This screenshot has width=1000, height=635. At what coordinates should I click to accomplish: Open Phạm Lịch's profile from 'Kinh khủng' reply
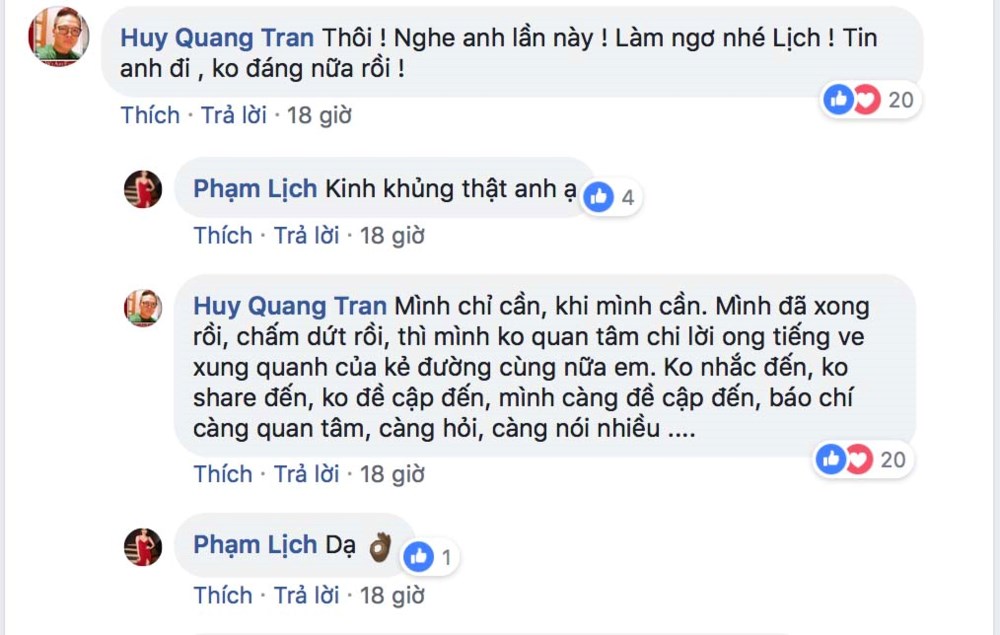coord(255,189)
